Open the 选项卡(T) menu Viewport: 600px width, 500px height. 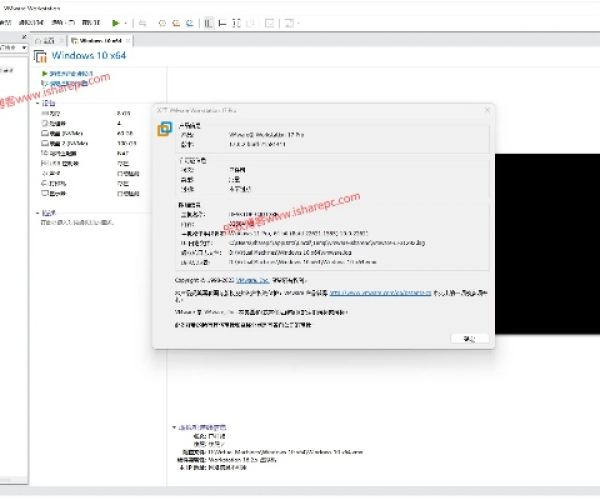pyautogui.click(x=63, y=23)
